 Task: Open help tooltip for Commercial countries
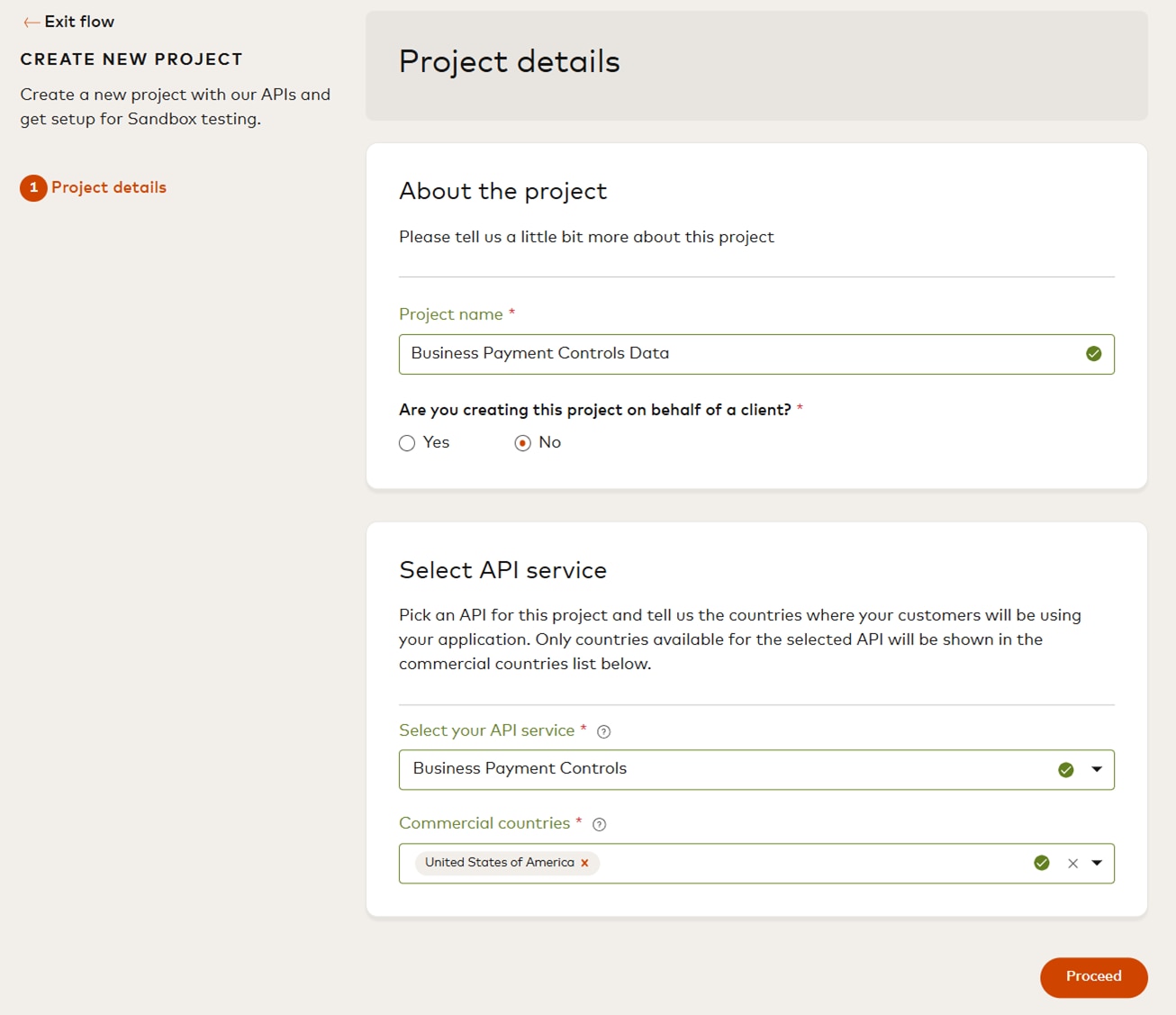pos(600,824)
